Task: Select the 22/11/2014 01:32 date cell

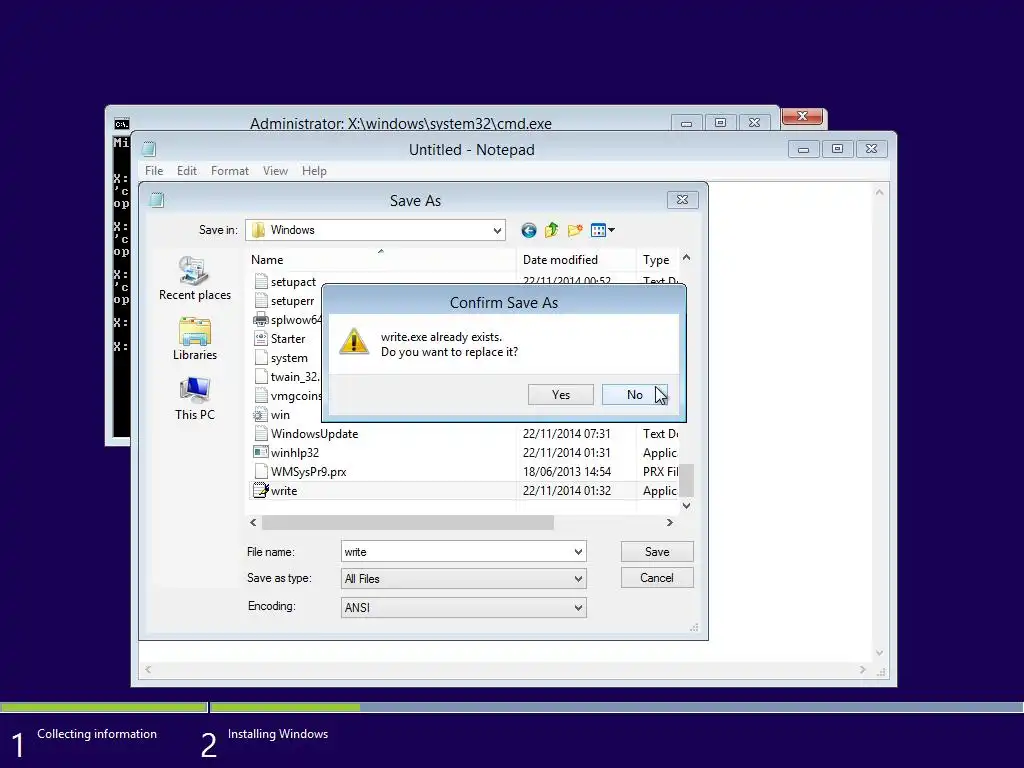Action: (x=566, y=490)
